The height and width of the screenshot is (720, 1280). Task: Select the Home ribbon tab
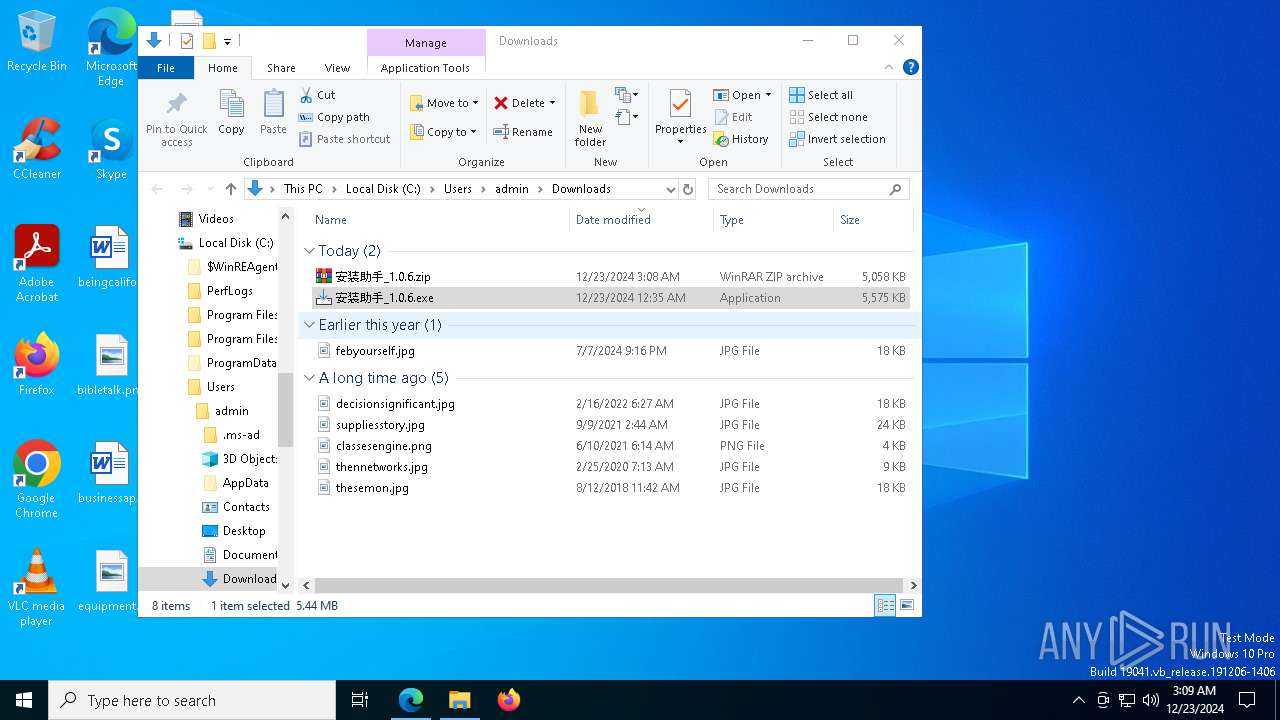point(222,68)
